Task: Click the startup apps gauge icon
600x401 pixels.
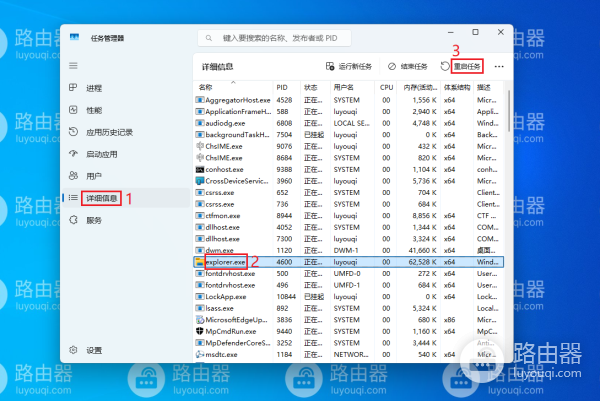Action: point(73,153)
